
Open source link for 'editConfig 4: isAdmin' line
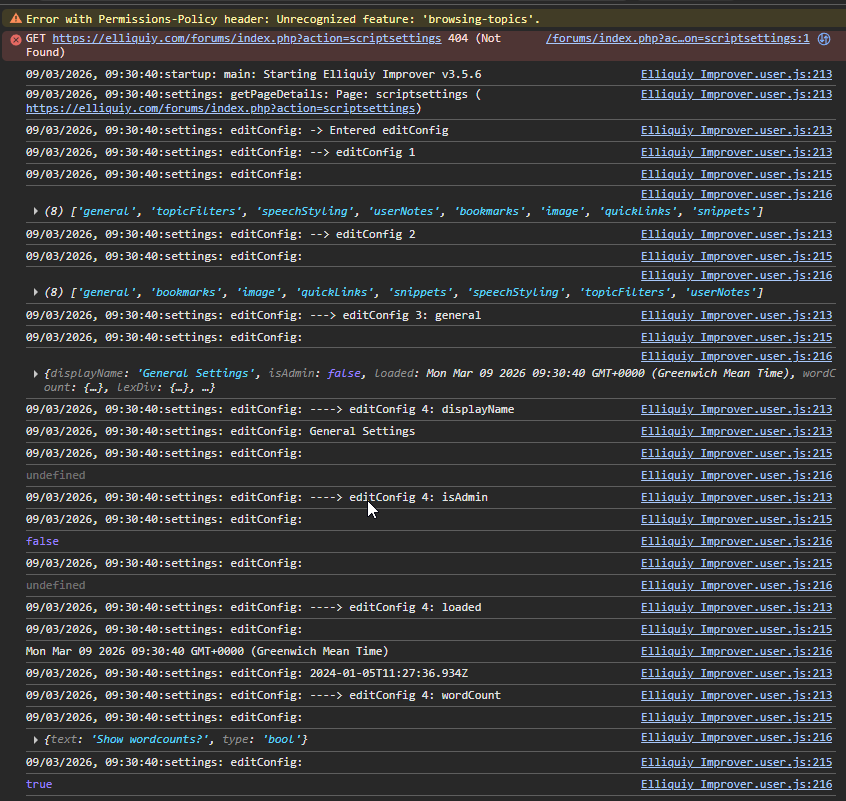[736, 497]
